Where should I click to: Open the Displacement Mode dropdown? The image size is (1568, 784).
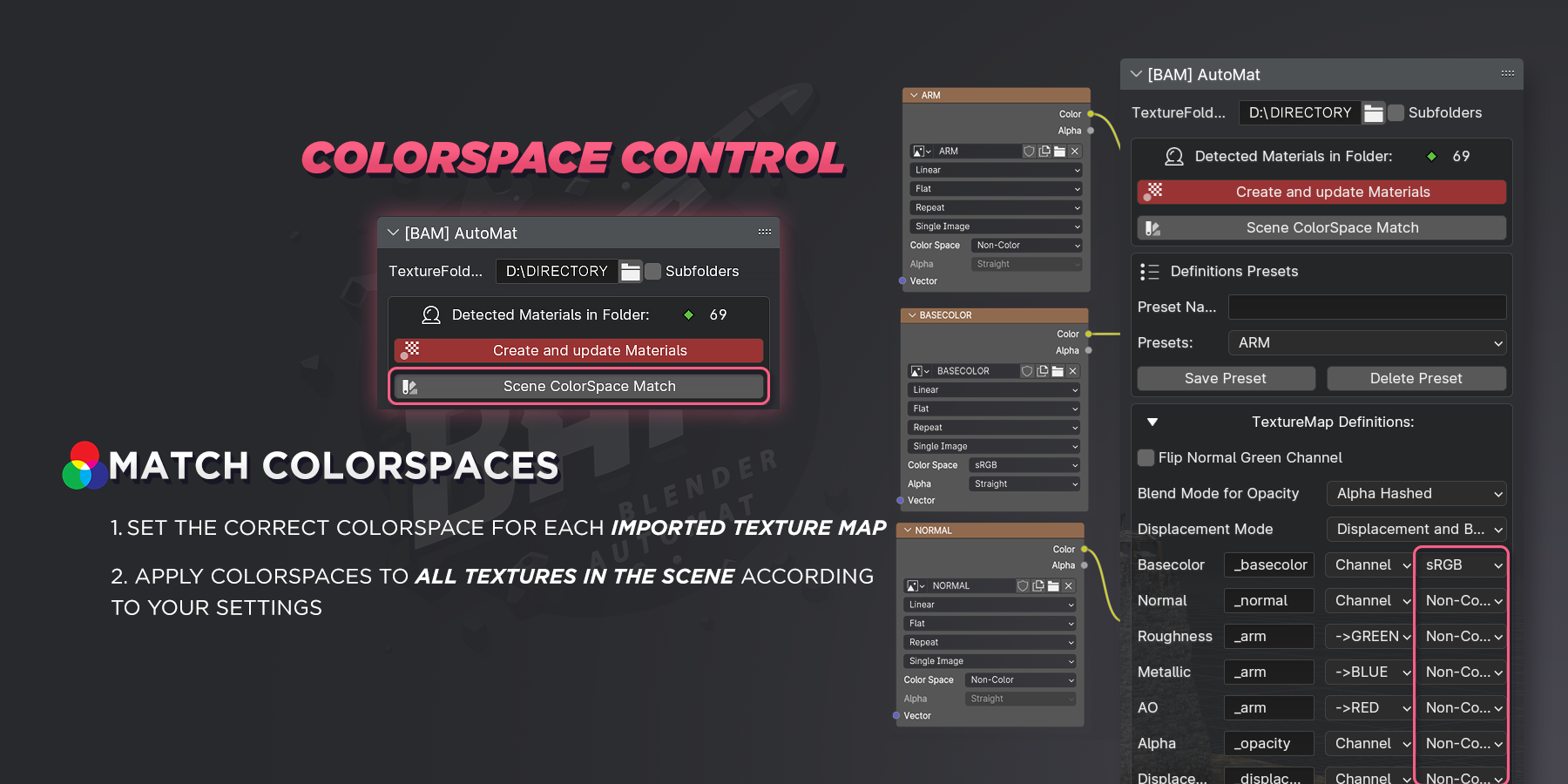click(x=1416, y=530)
